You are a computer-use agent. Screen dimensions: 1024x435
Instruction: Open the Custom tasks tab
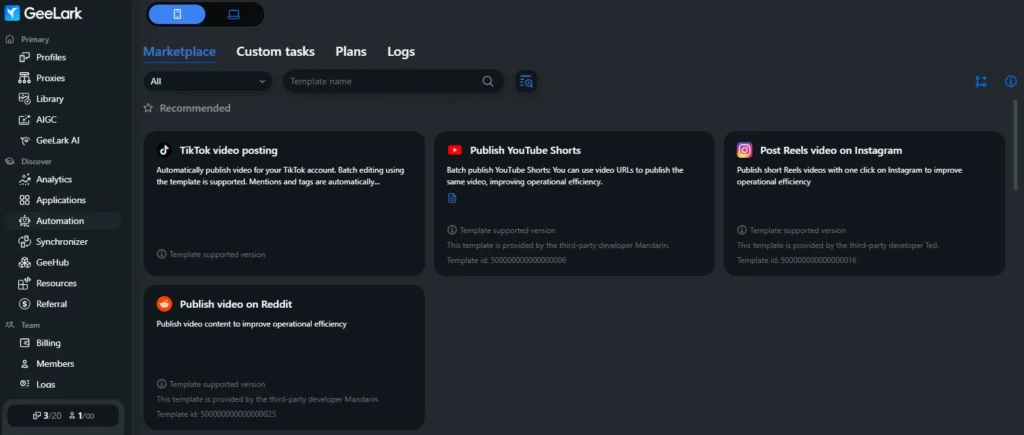pos(276,52)
